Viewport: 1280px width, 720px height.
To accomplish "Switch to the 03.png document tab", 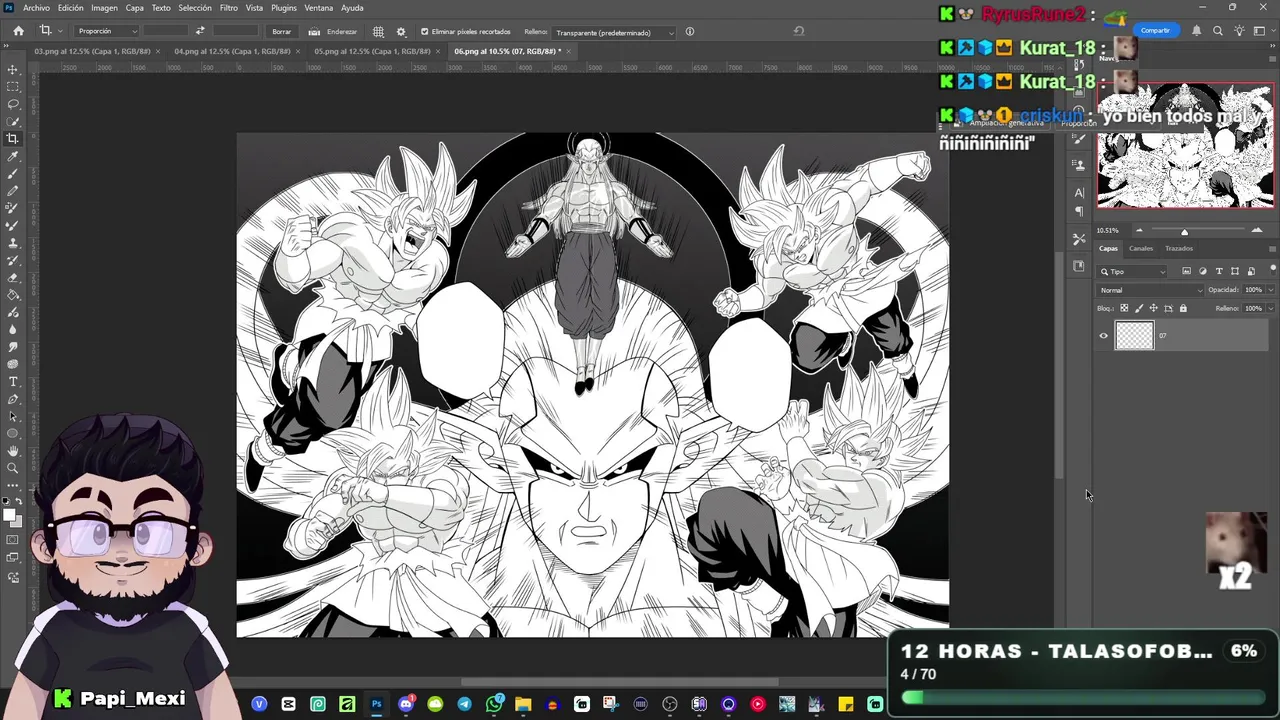I will (92, 51).
